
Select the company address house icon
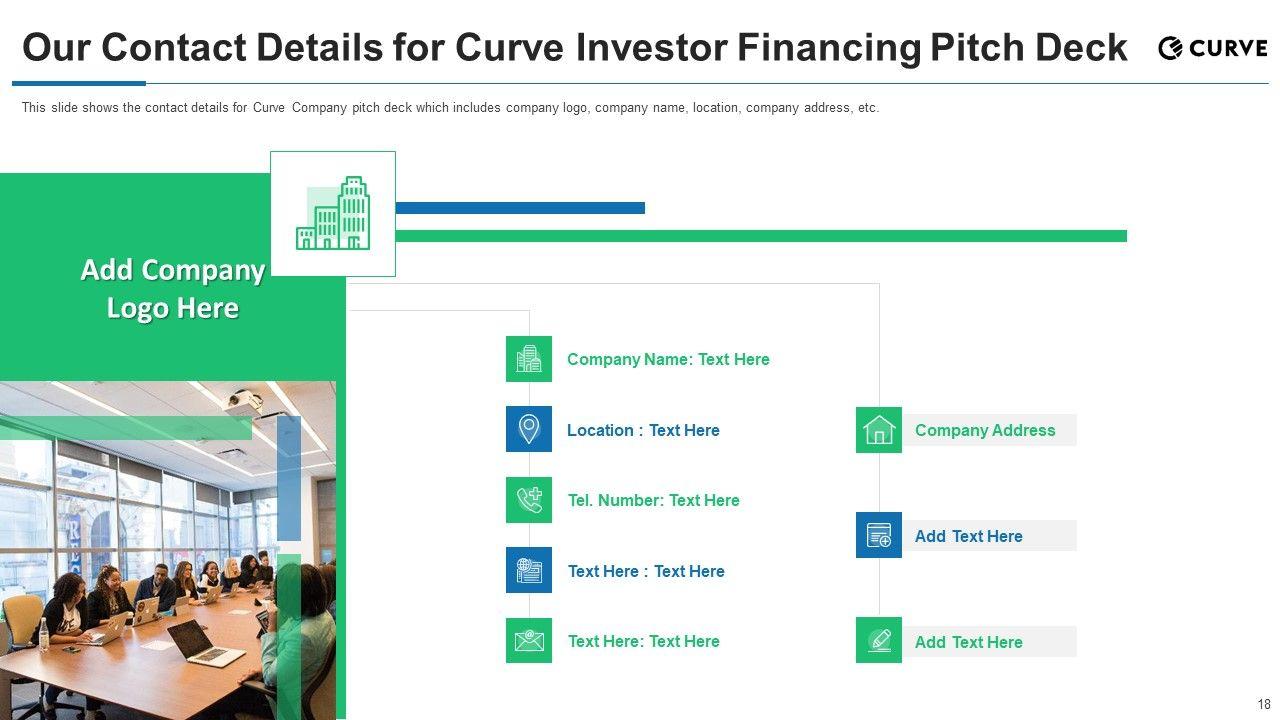pyautogui.click(x=879, y=430)
